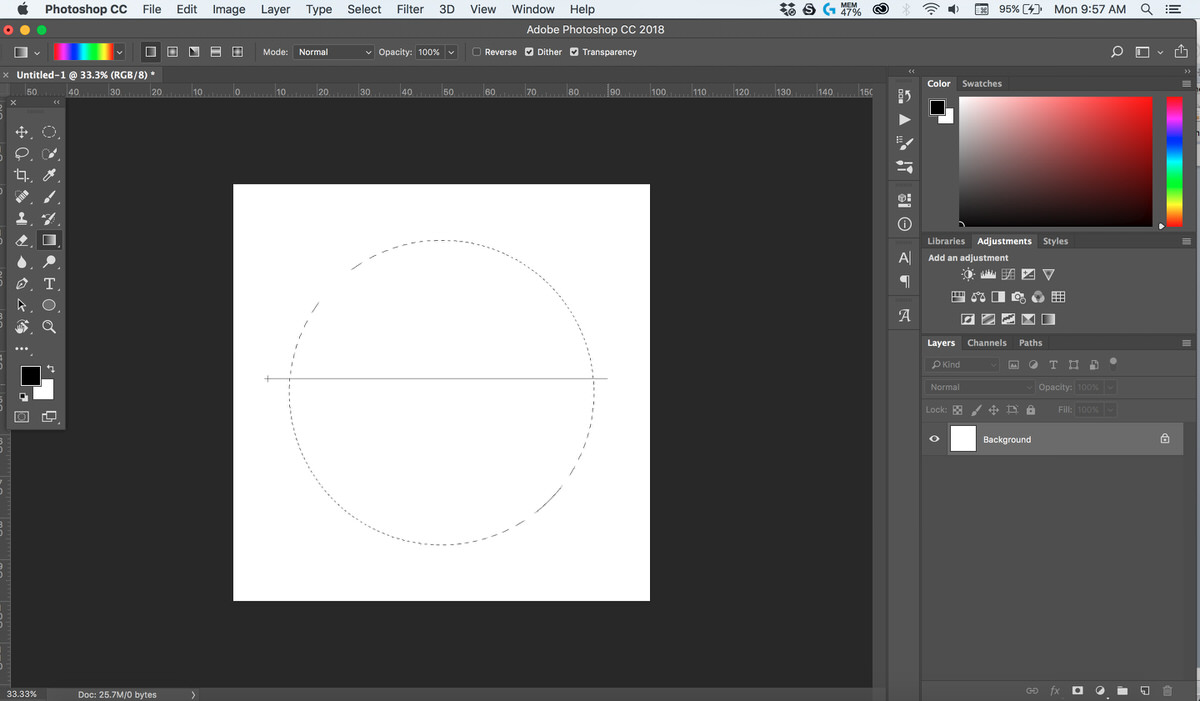
Task: Activate the Zoom tool
Action: click(x=49, y=327)
